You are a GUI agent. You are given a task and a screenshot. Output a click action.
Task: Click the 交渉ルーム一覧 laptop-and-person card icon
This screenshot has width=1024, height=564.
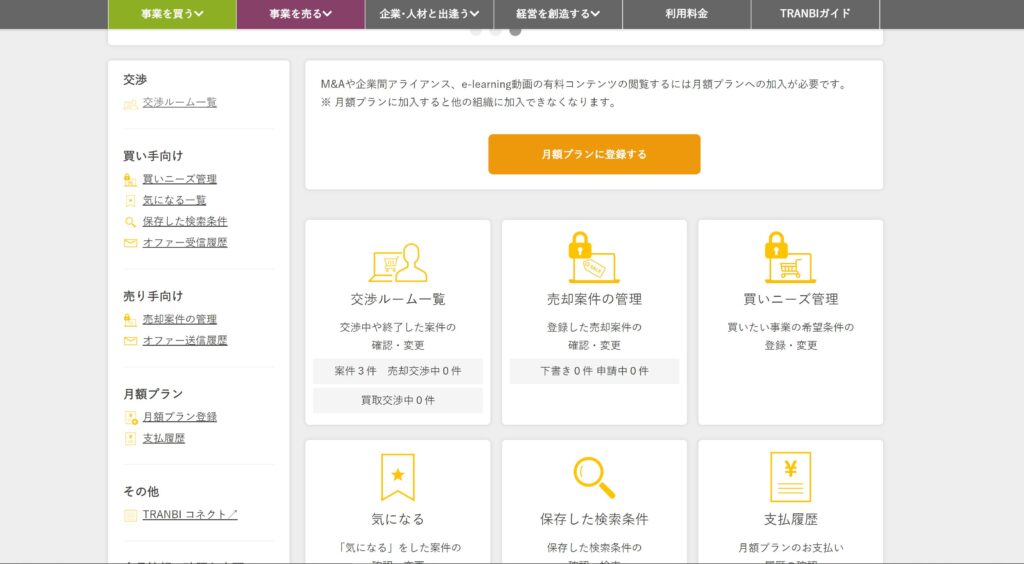pyautogui.click(x=397, y=263)
